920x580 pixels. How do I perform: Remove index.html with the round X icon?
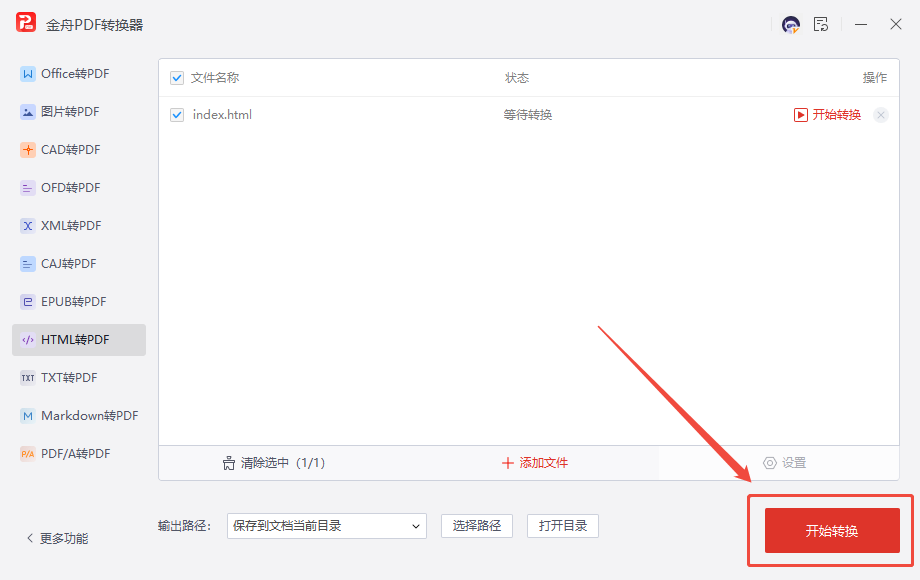[881, 115]
